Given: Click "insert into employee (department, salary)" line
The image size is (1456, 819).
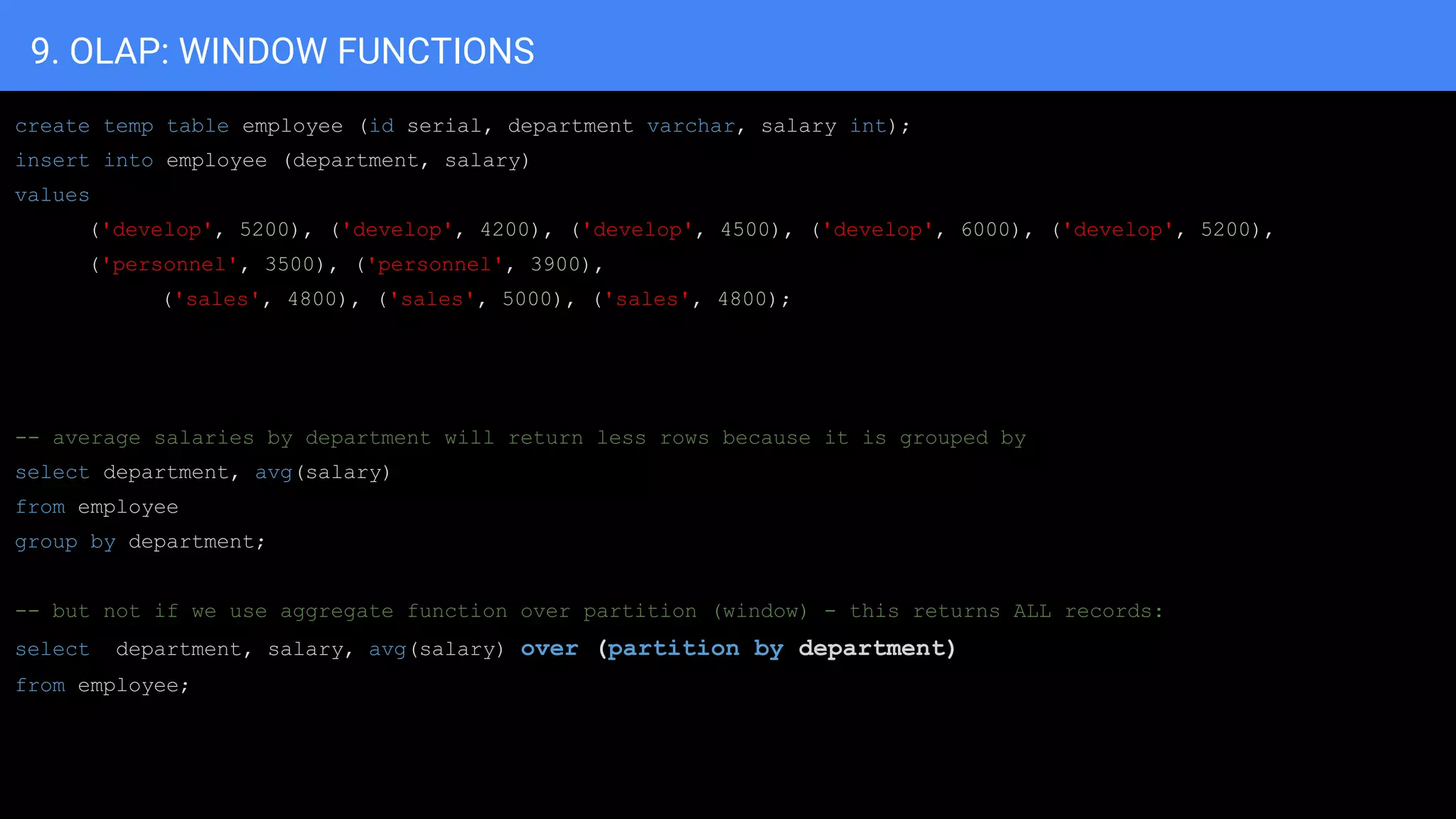Looking at the screenshot, I should pyautogui.click(x=272, y=161).
